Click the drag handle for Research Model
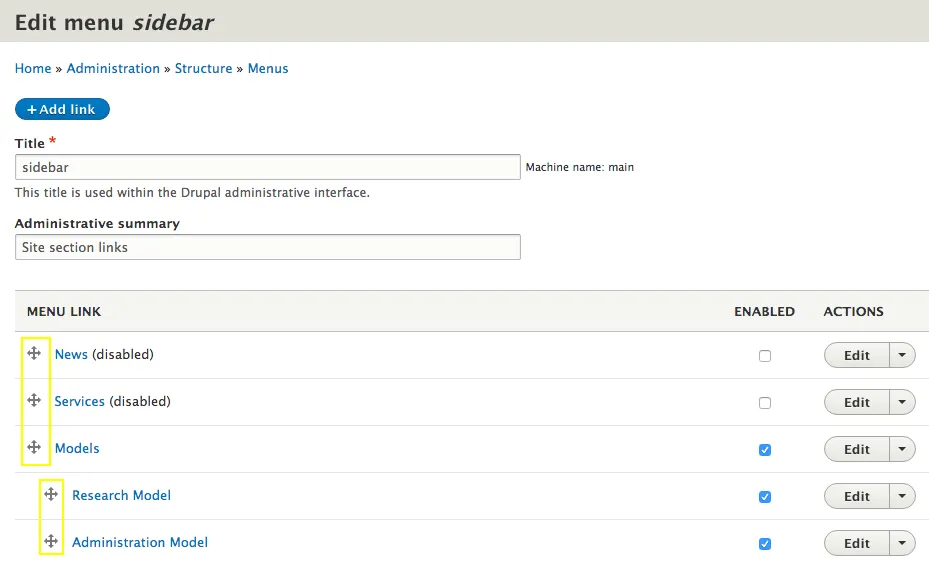 pyautogui.click(x=51, y=494)
